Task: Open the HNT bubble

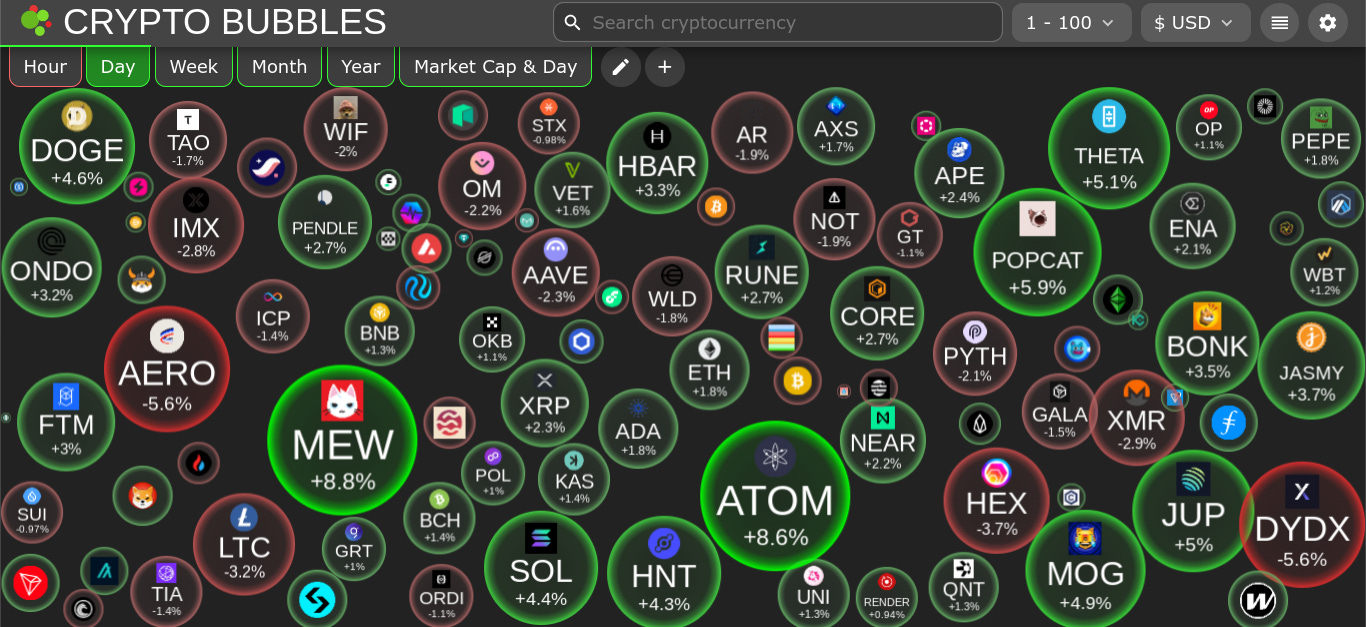Action: click(664, 573)
